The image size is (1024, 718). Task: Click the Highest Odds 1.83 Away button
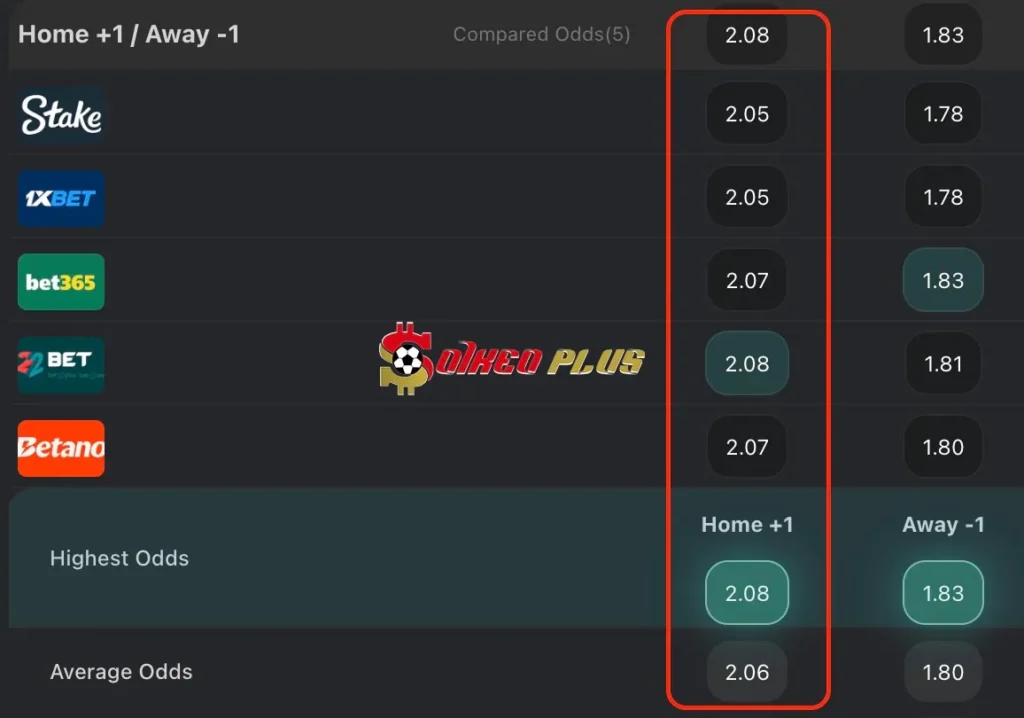point(943,593)
